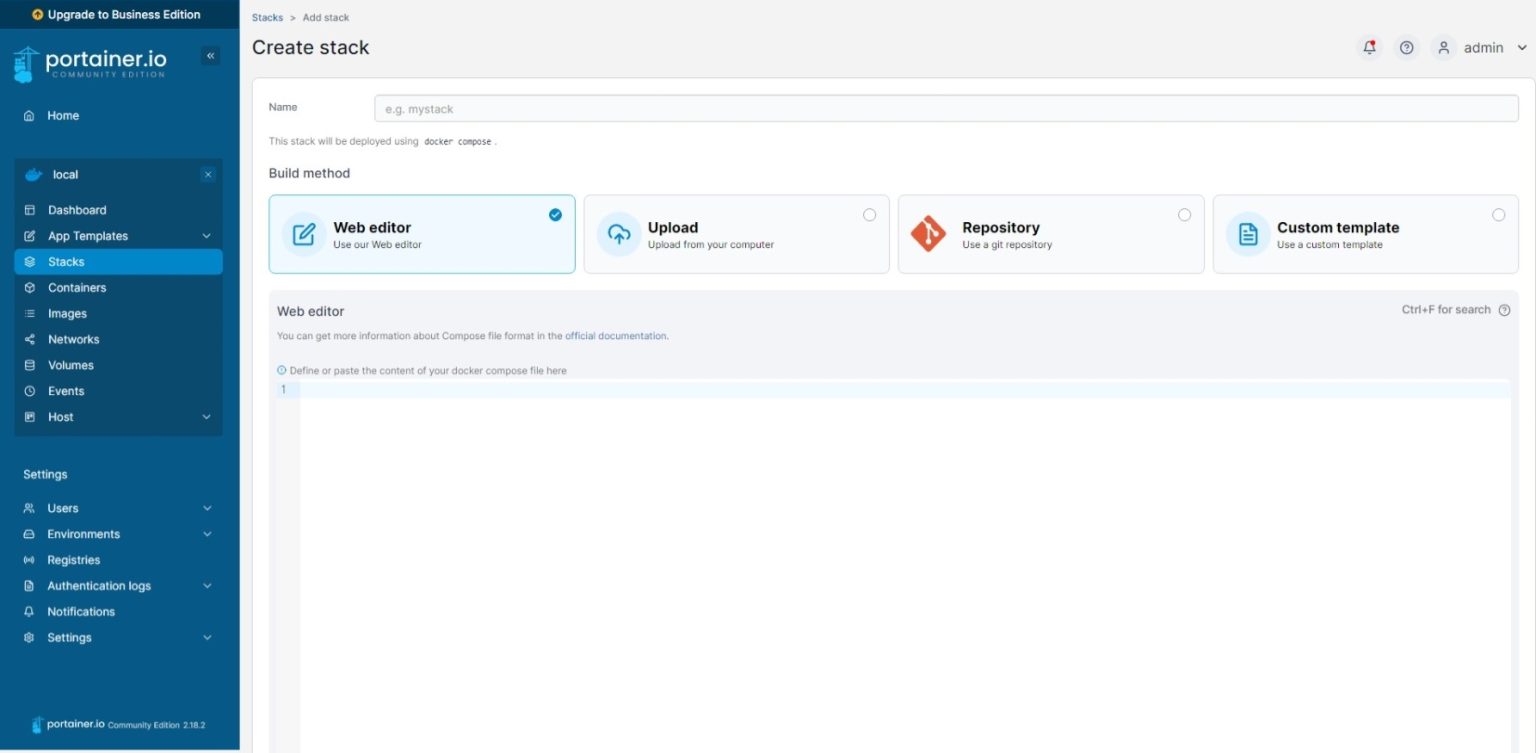Collapse the sidebar with double-chevron button
This screenshot has width=1536, height=753.
[210, 56]
